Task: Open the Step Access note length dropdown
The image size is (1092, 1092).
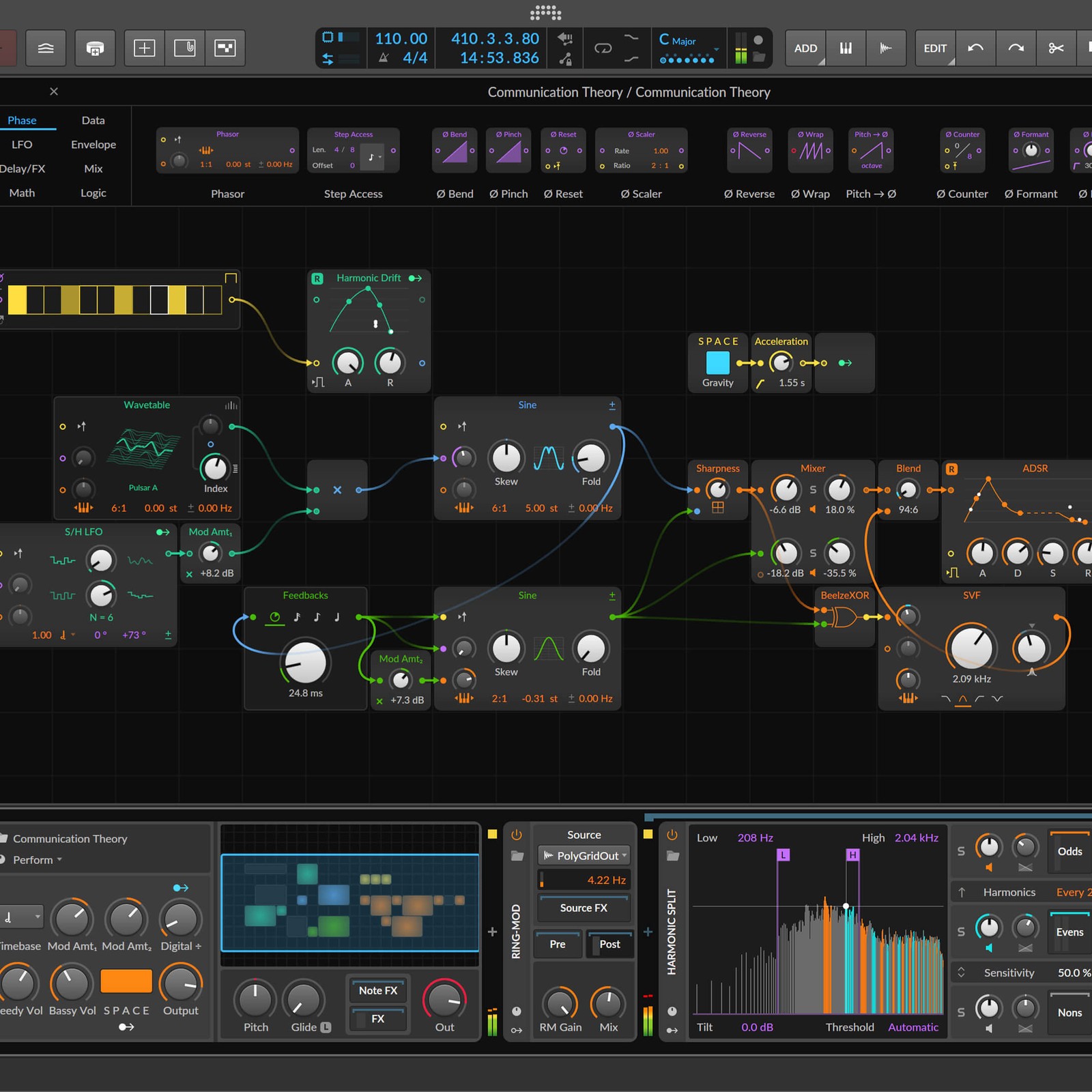Action: point(372,157)
